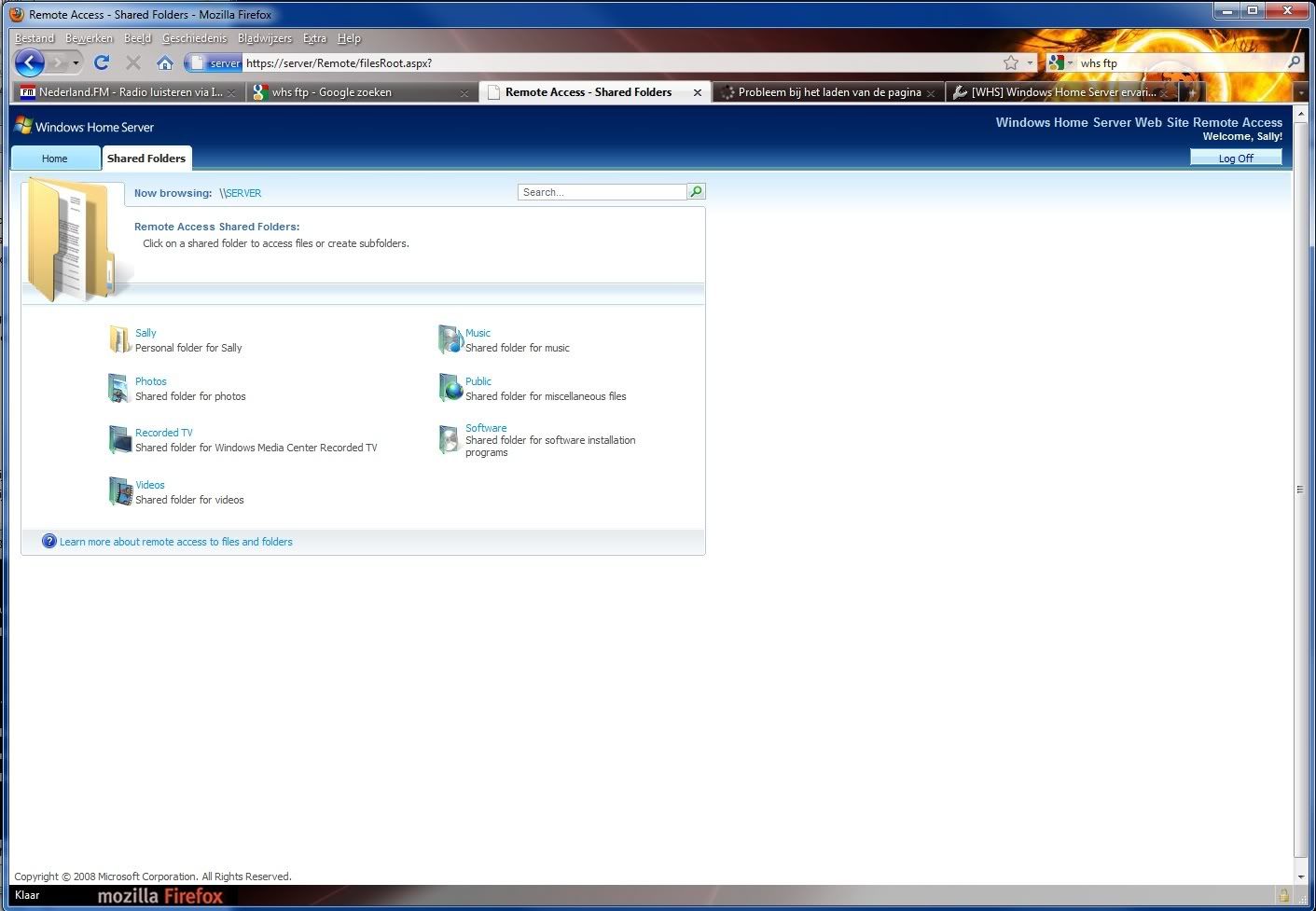Click the padlock icon in the status bar

point(1284,895)
